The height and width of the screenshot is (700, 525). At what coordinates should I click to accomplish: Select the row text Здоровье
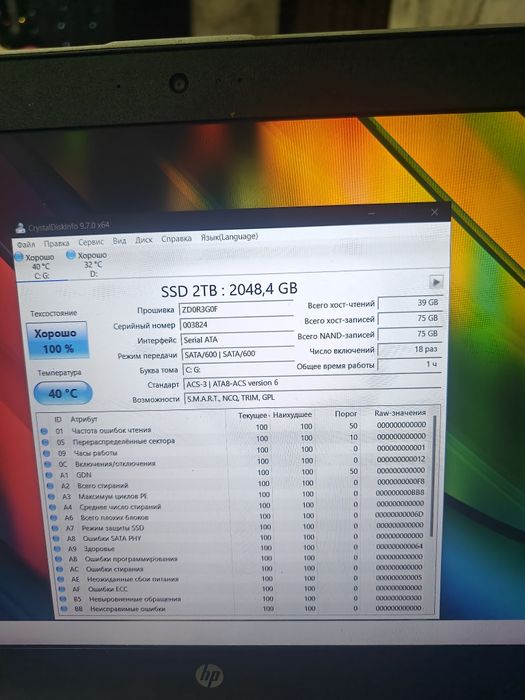click(x=99, y=549)
